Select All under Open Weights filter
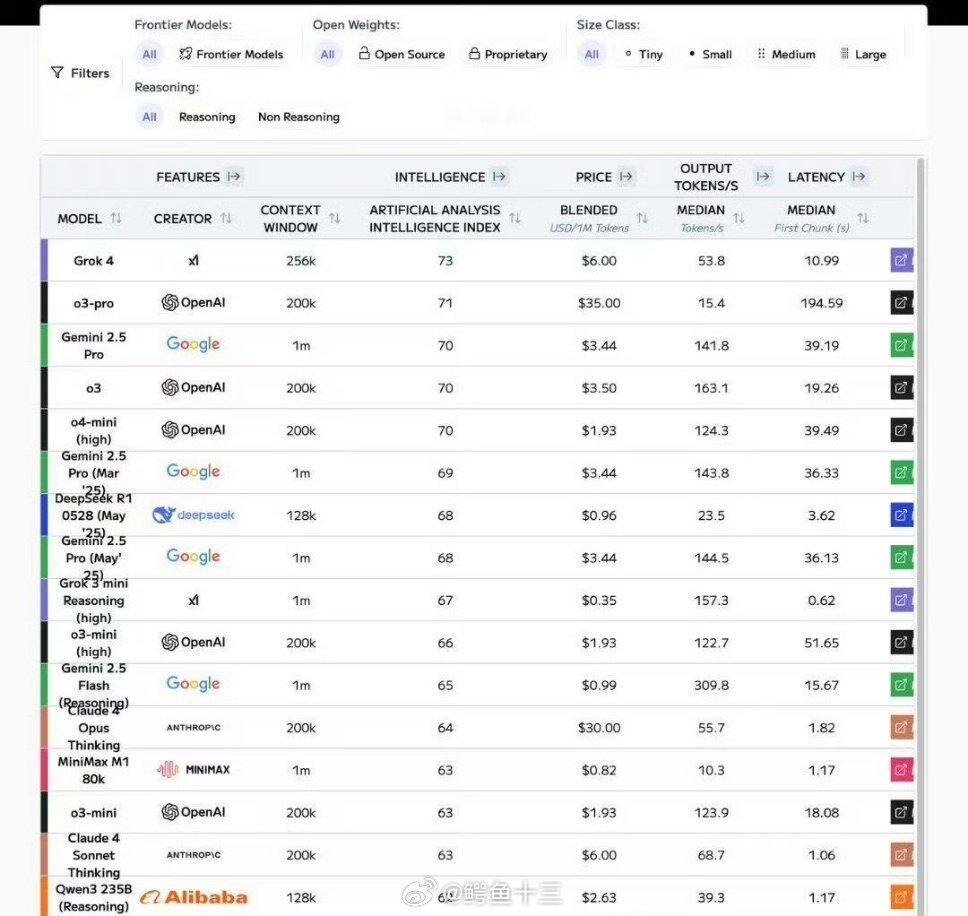The height and width of the screenshot is (916, 968). 327,54
